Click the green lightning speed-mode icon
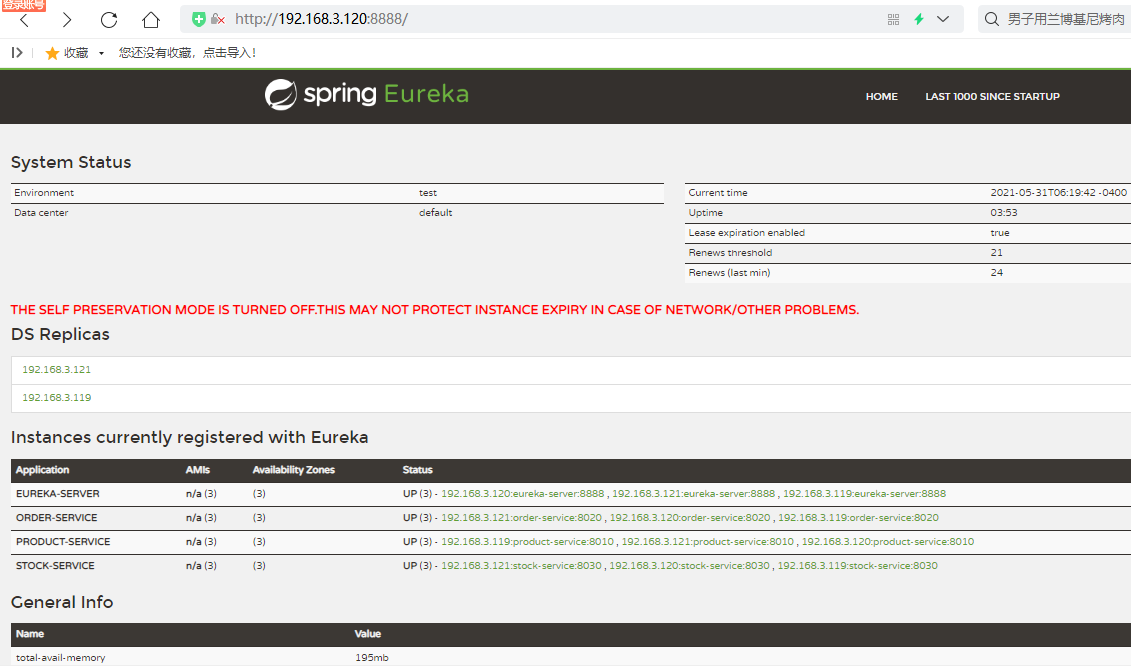This screenshot has width=1131, height=669. (919, 19)
